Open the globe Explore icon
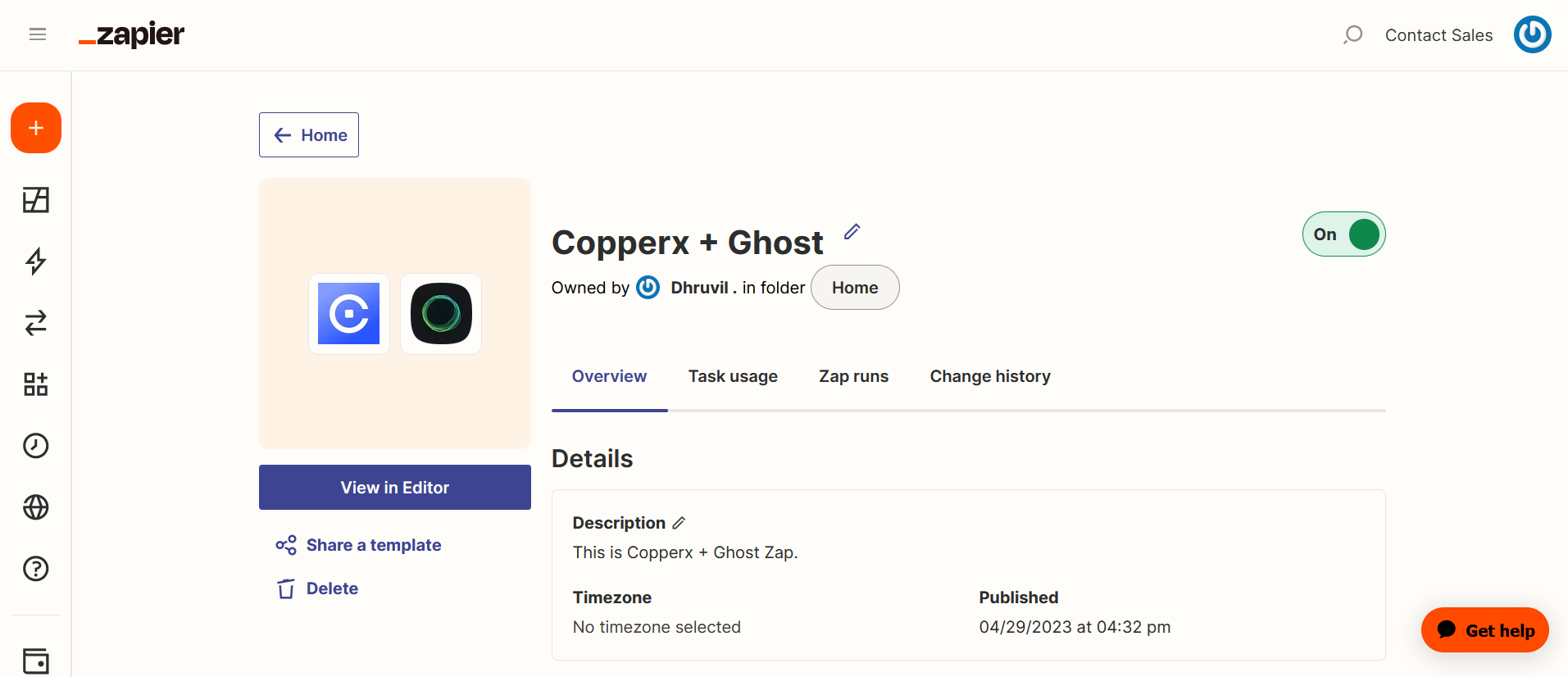Image resolution: width=1568 pixels, height=677 pixels. [36, 507]
